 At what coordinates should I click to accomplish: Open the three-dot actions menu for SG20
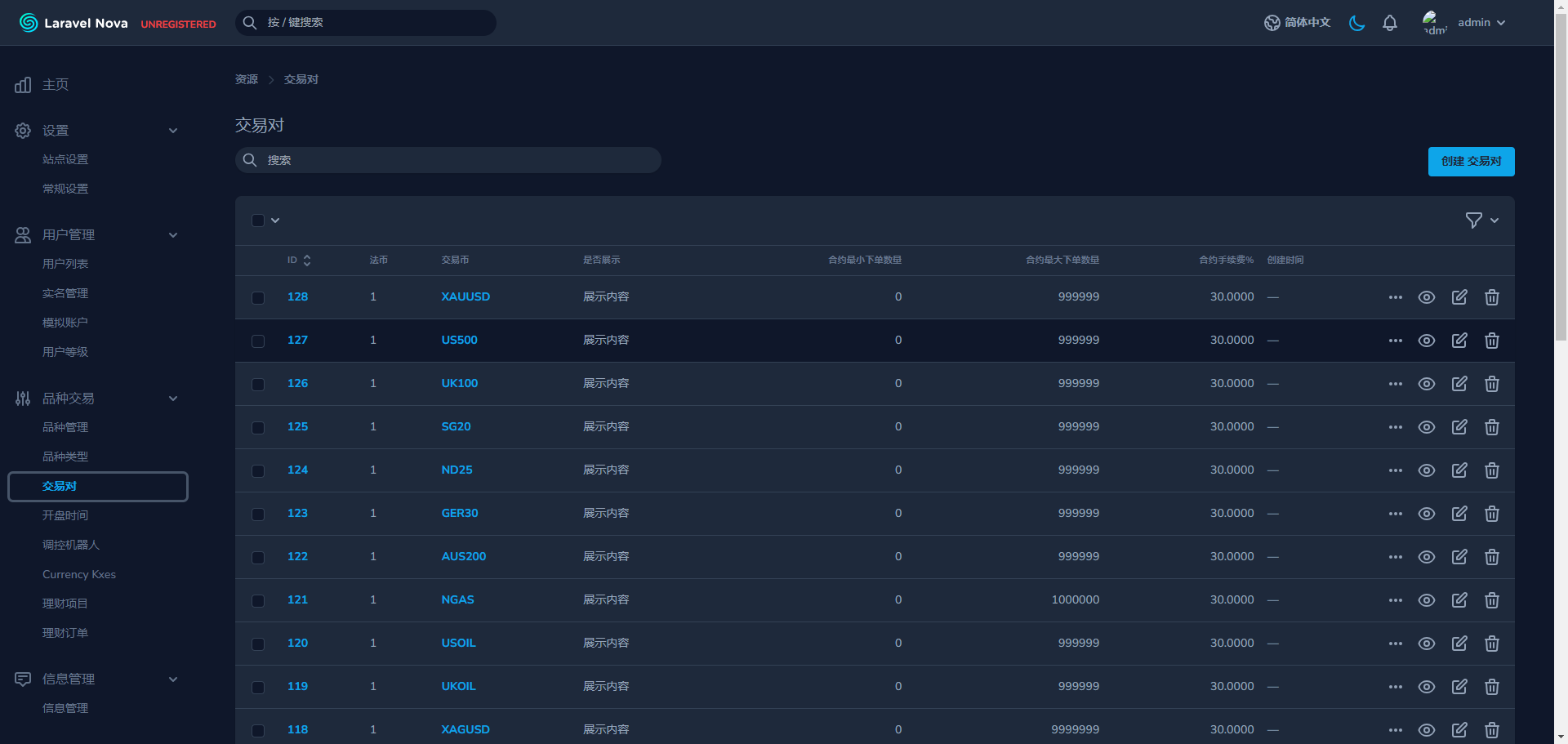pyautogui.click(x=1395, y=427)
